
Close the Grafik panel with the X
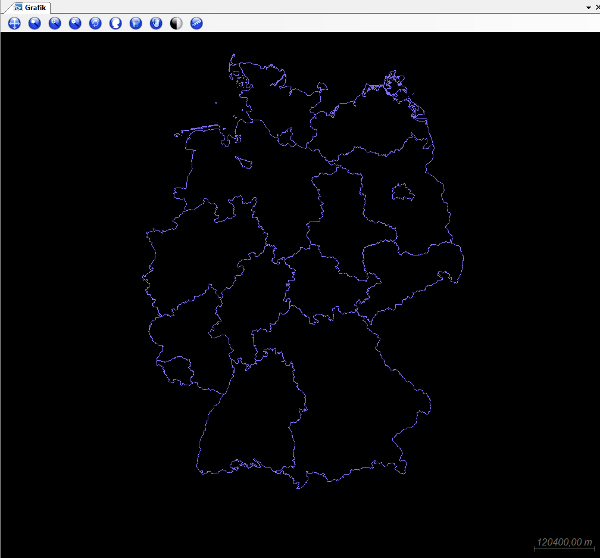pos(596,7)
